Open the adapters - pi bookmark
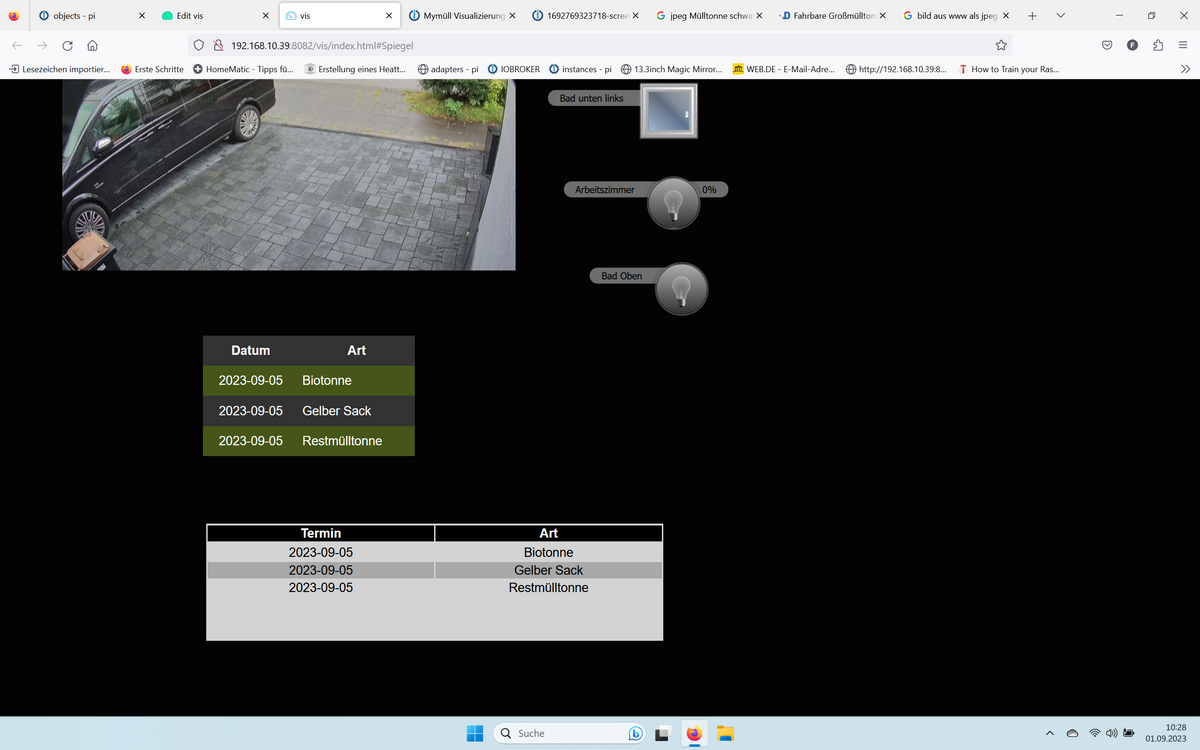The image size is (1200, 750). [449, 69]
